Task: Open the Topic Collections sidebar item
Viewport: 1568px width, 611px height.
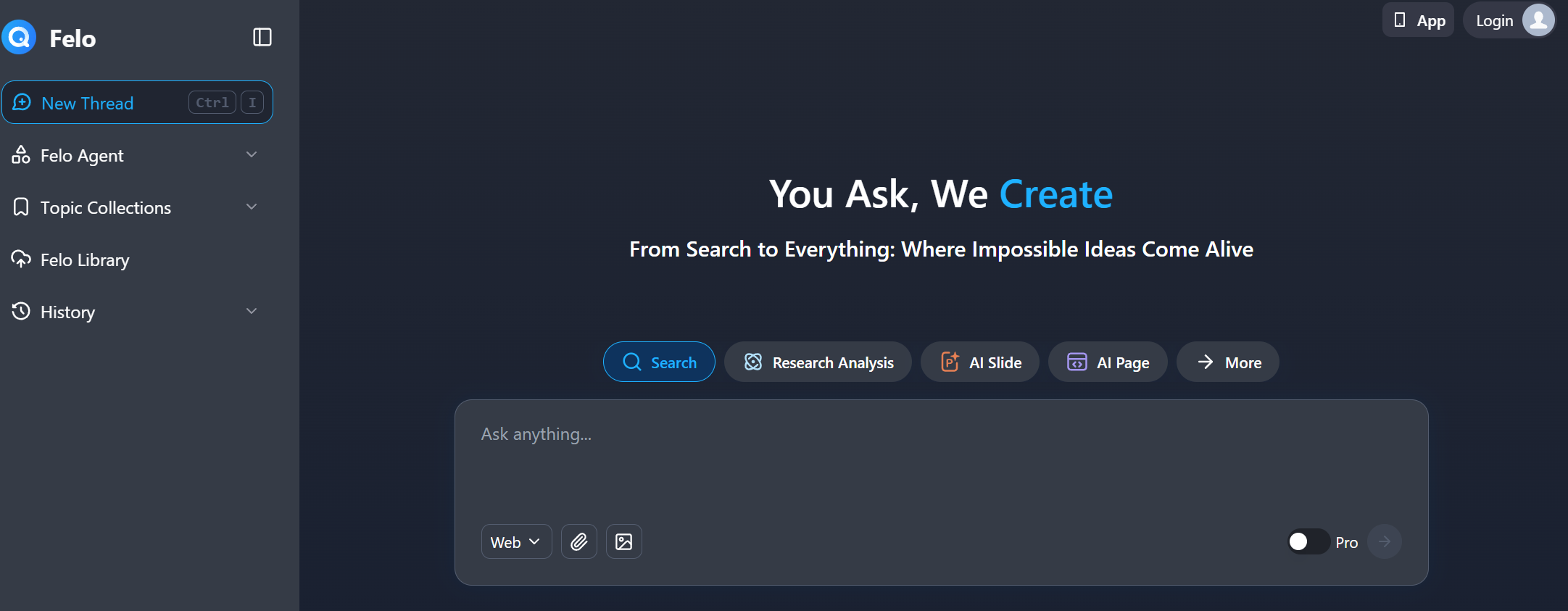Action: (137, 207)
